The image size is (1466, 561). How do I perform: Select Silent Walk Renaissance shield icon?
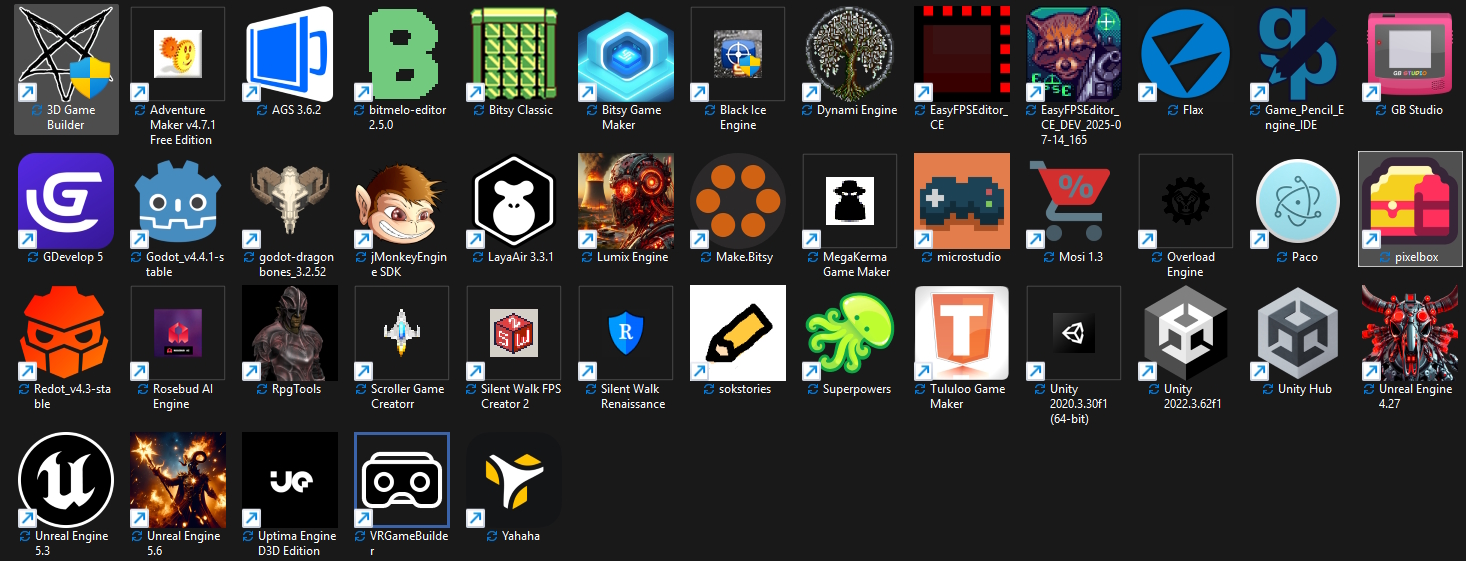(x=626, y=333)
